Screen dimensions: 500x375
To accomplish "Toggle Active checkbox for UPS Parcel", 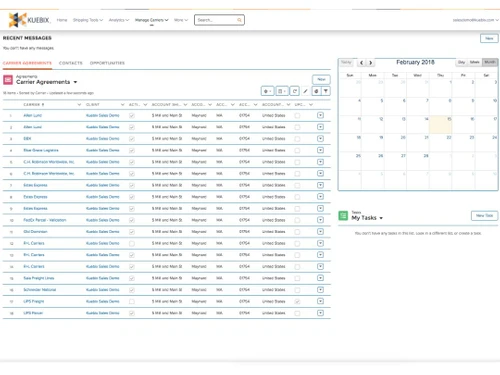I will pos(132,313).
